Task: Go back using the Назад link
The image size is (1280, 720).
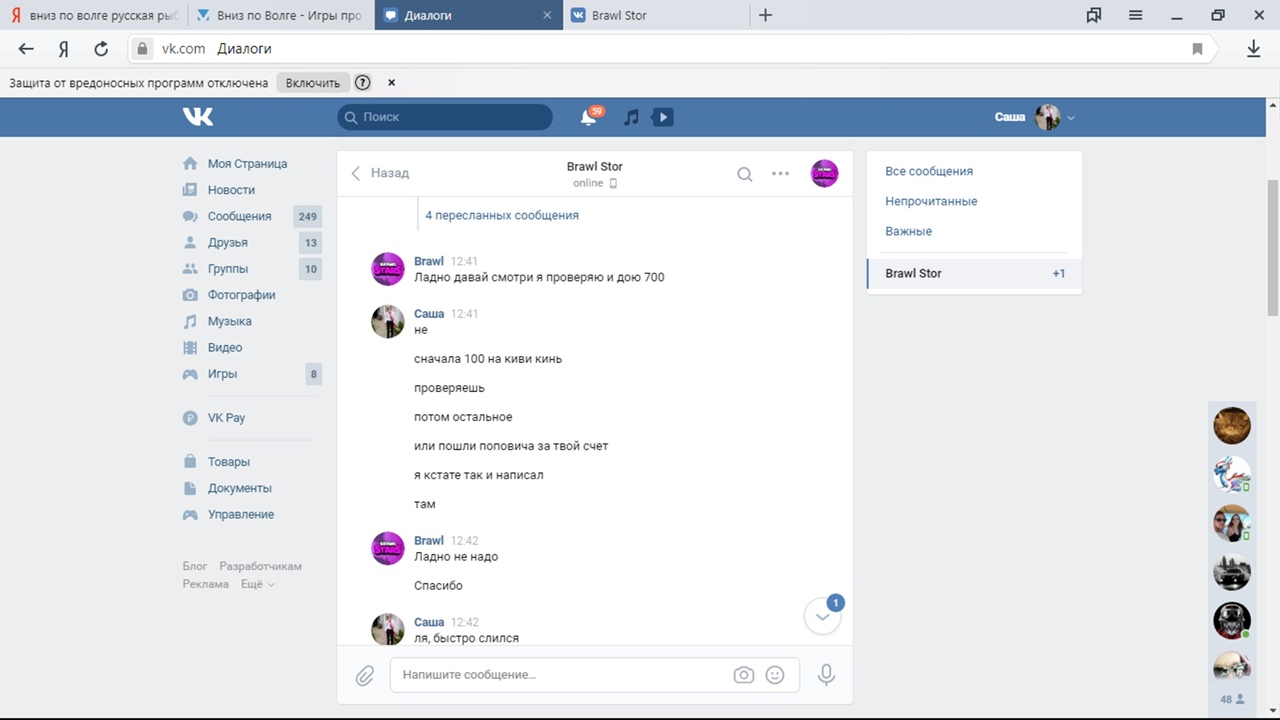Action: click(x=381, y=173)
